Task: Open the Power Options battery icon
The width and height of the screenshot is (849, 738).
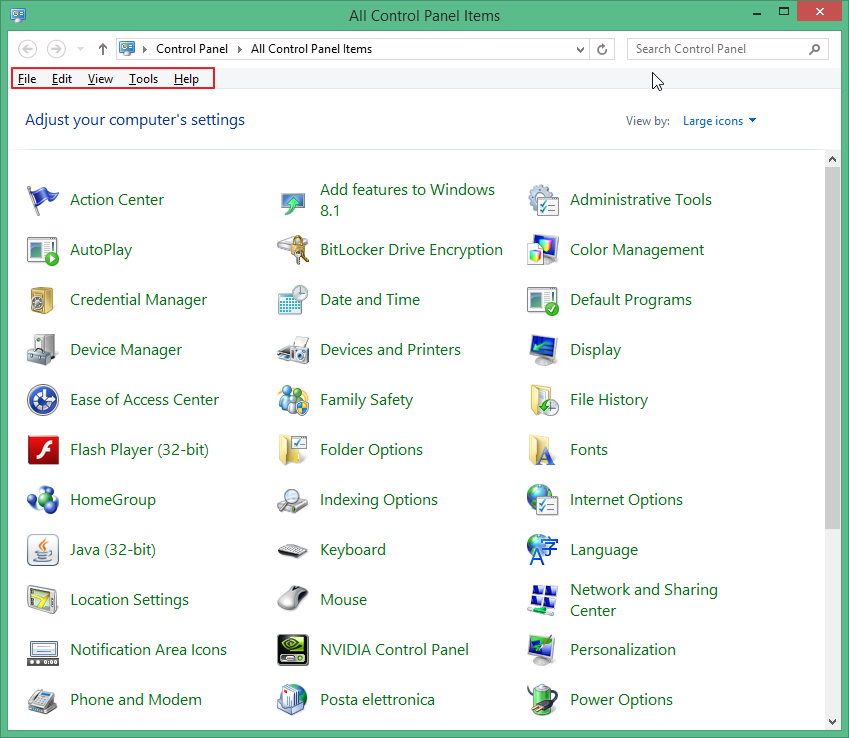Action: click(x=543, y=700)
